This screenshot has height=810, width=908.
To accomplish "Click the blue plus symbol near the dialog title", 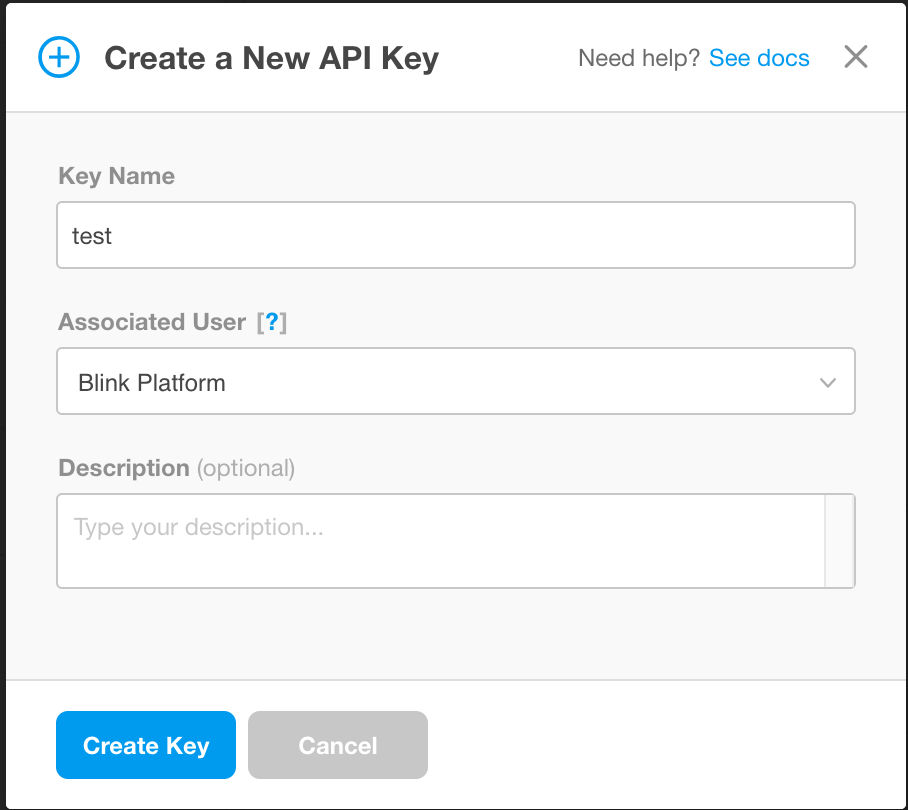I will 58,57.
